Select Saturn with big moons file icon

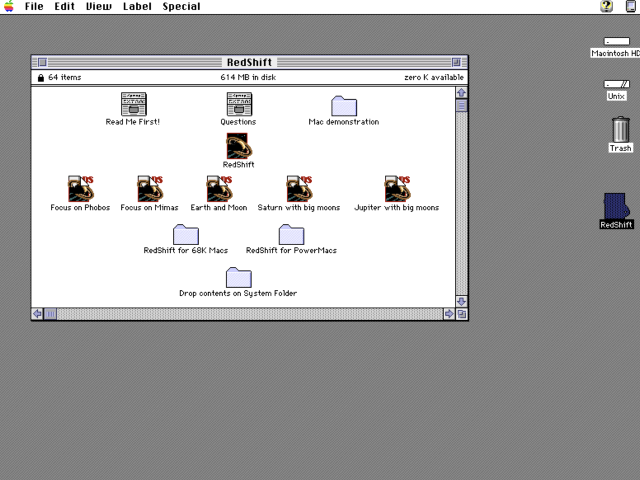coord(299,189)
